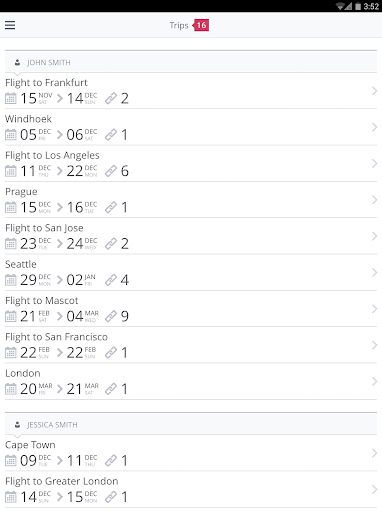This screenshot has width=382, height=512.
Task: Open Cape Town trip chevron arrow
Action: [374, 453]
